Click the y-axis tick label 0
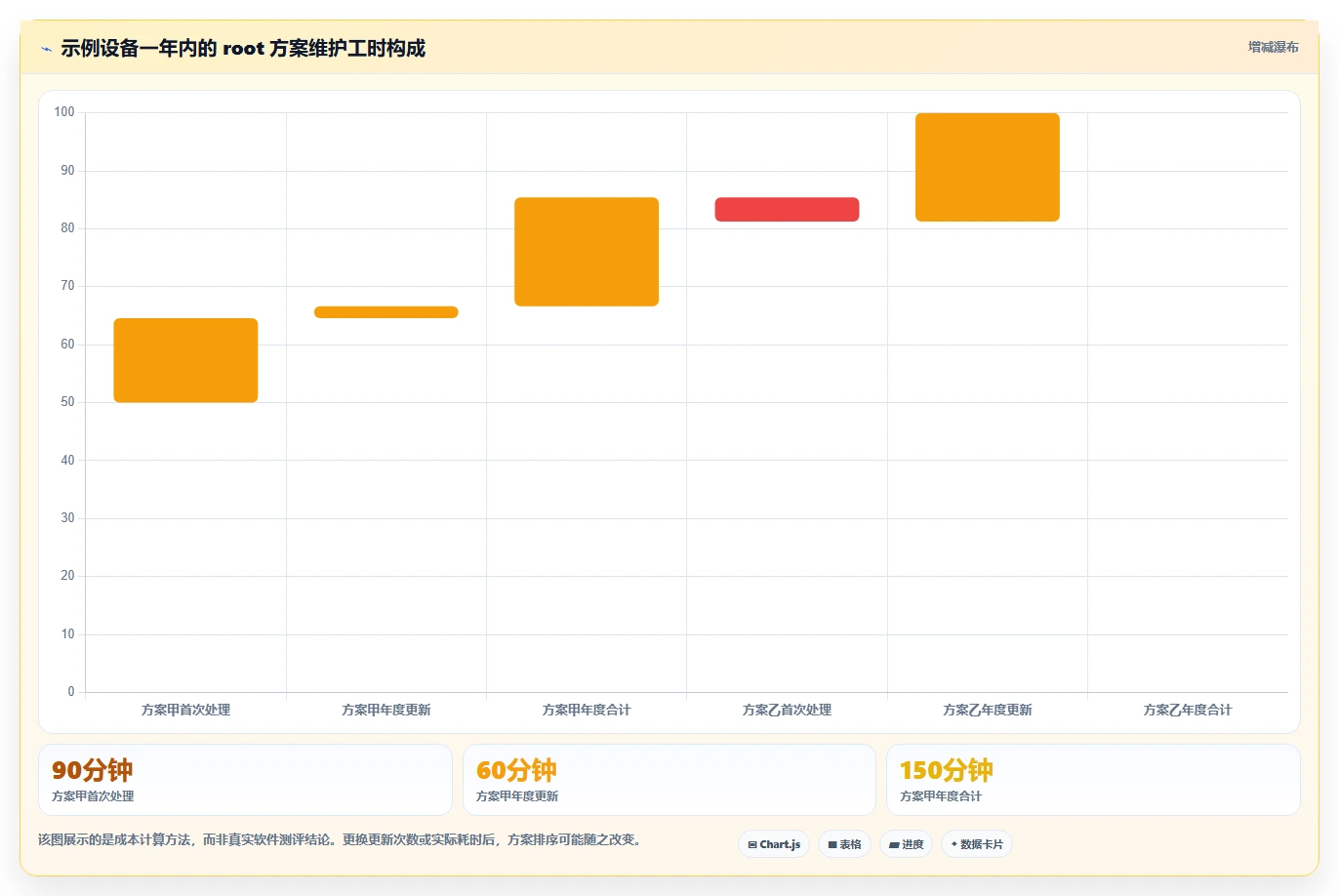The width and height of the screenshot is (1339, 896). tap(71, 692)
